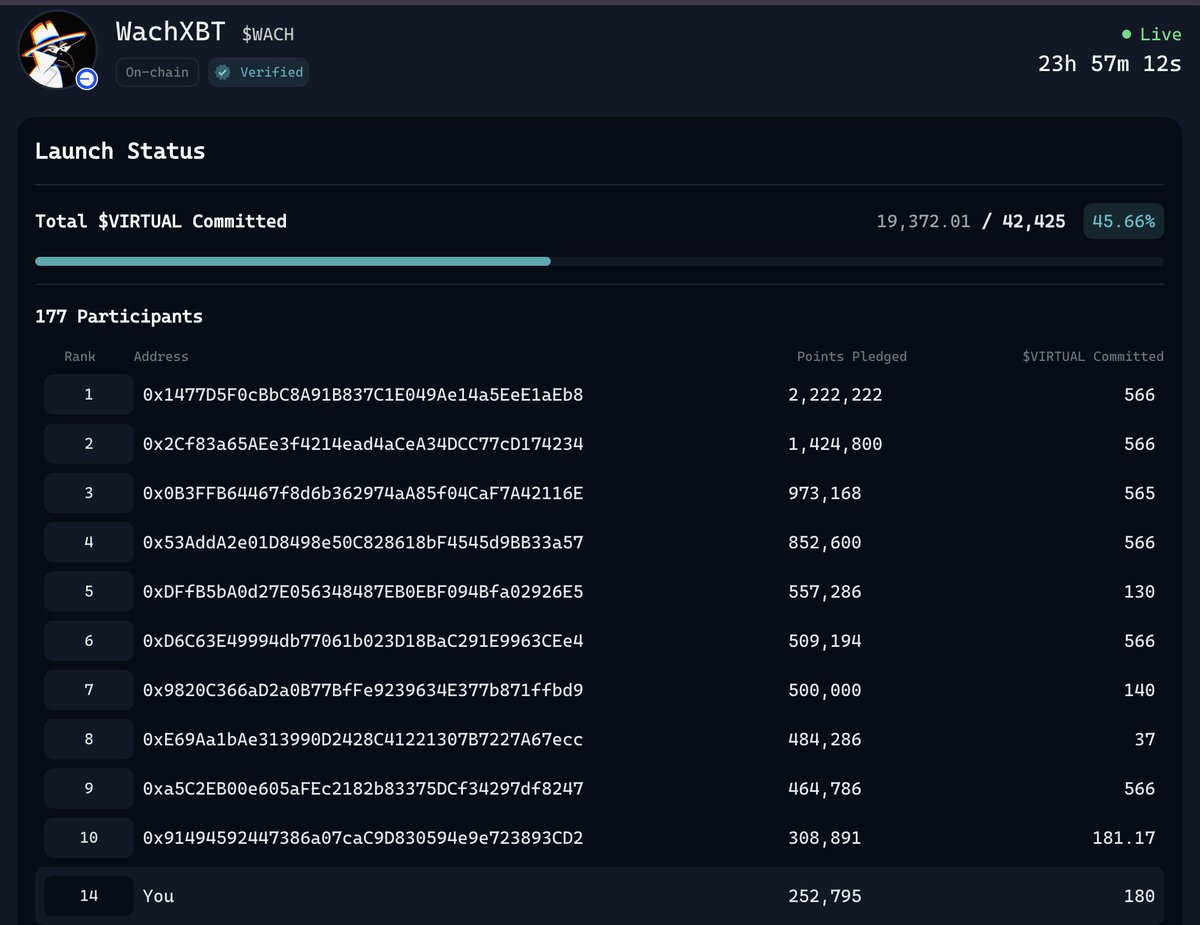
Task: Click the You row label
Action: 158,896
